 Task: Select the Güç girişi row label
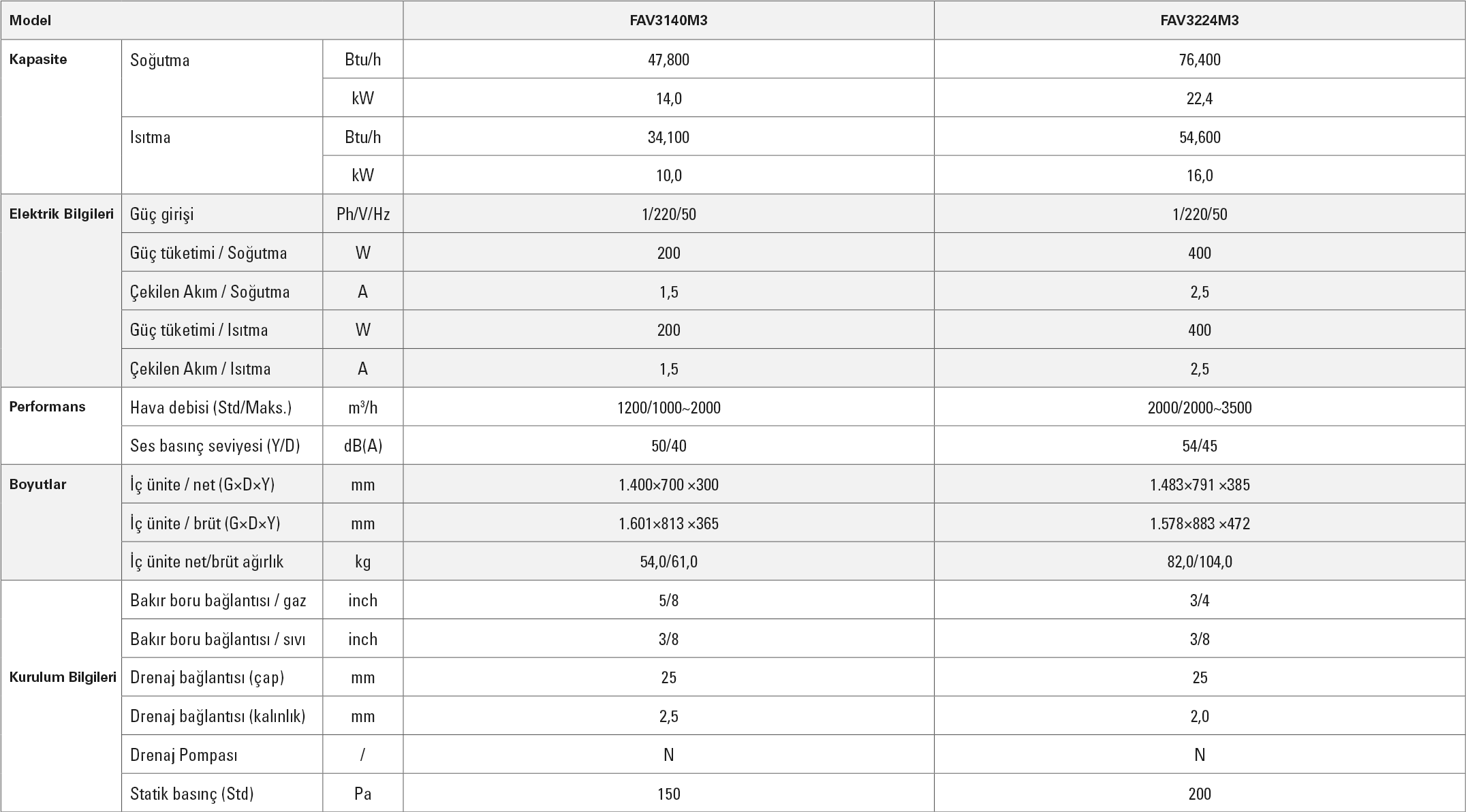coord(162,215)
